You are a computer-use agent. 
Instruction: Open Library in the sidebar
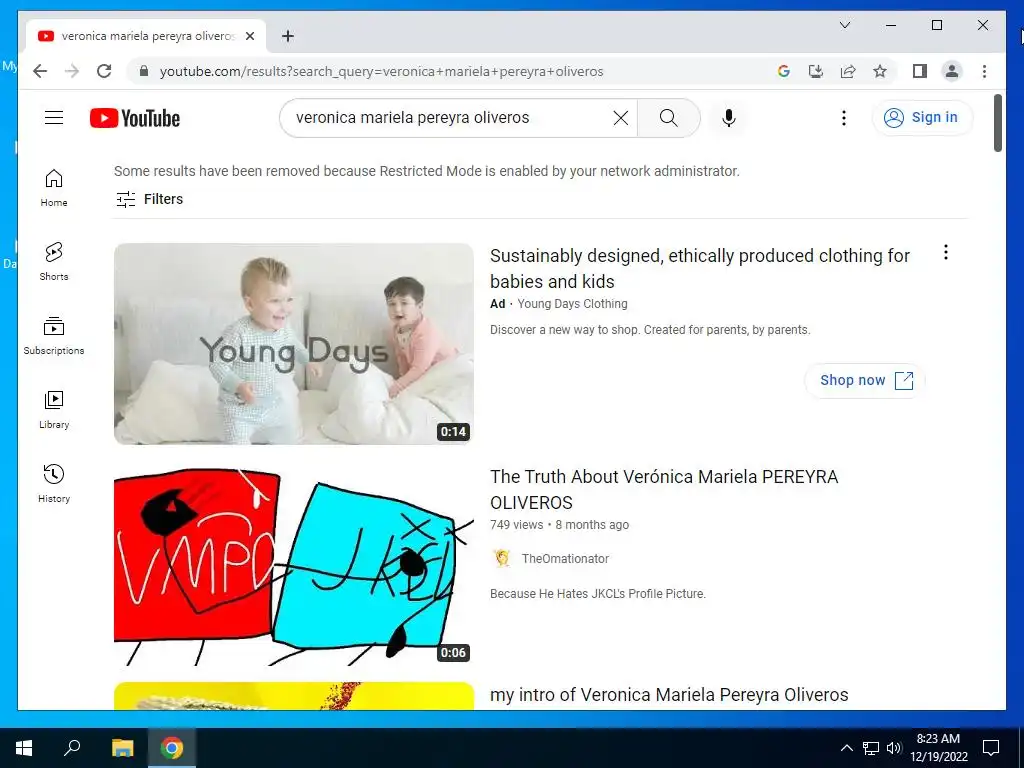[x=54, y=409]
